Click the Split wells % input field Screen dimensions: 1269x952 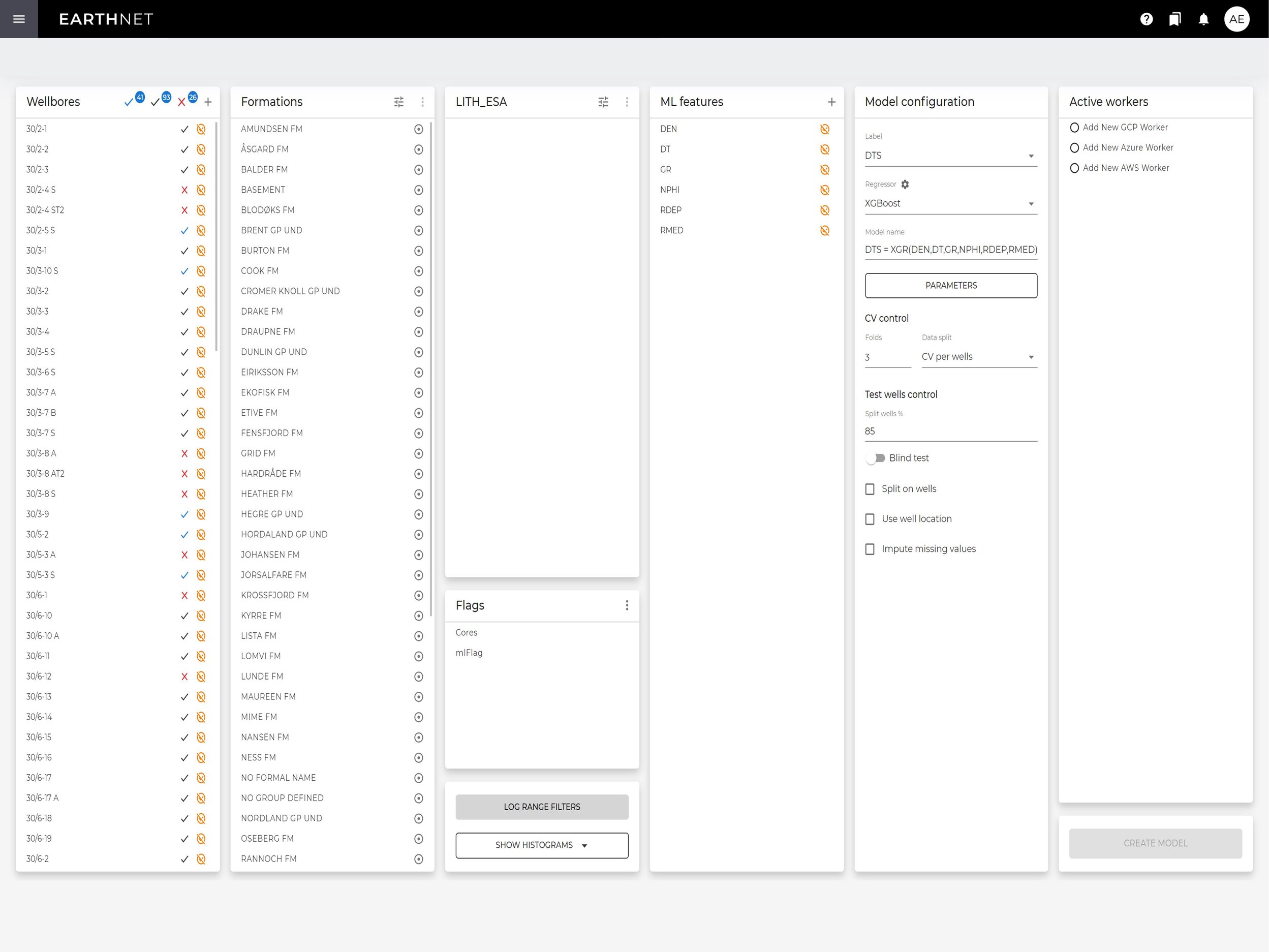950,431
